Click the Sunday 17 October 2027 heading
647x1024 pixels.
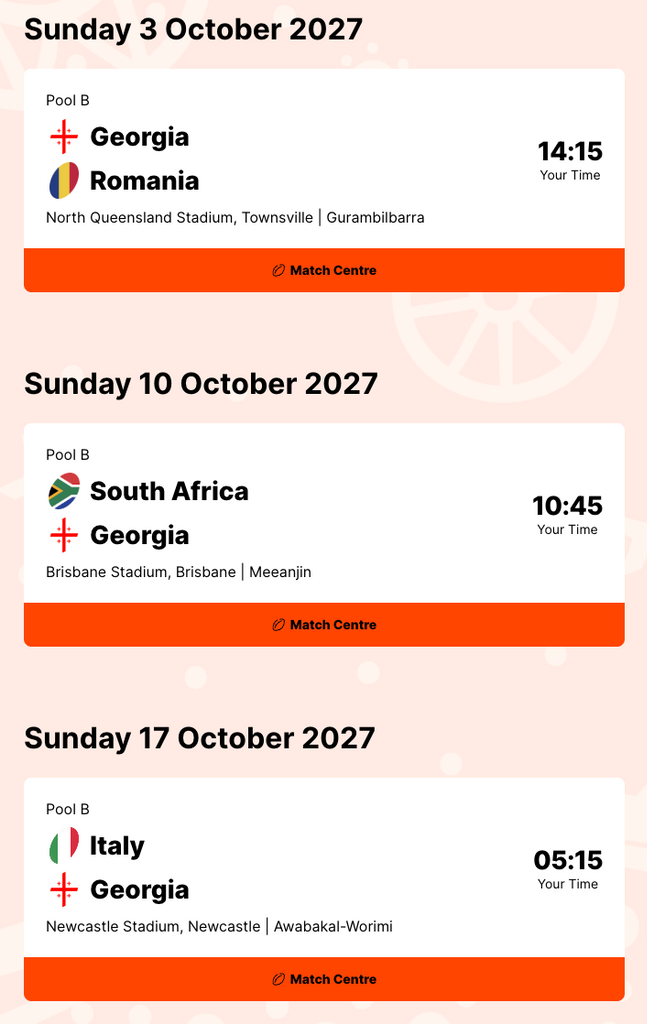click(x=200, y=738)
